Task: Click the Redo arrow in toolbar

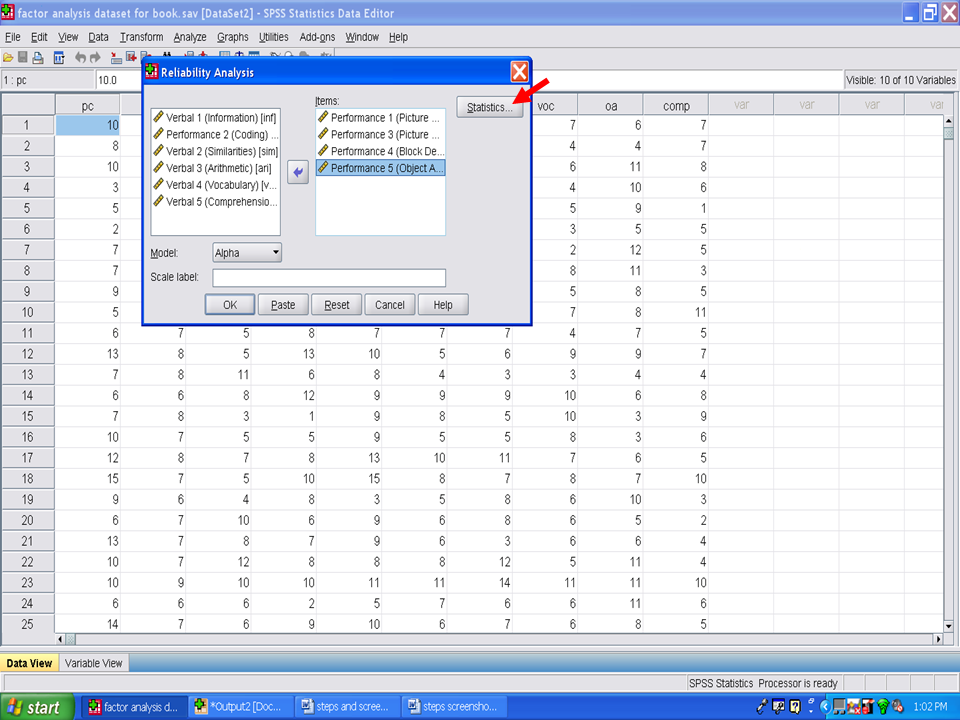Action: (x=95, y=58)
